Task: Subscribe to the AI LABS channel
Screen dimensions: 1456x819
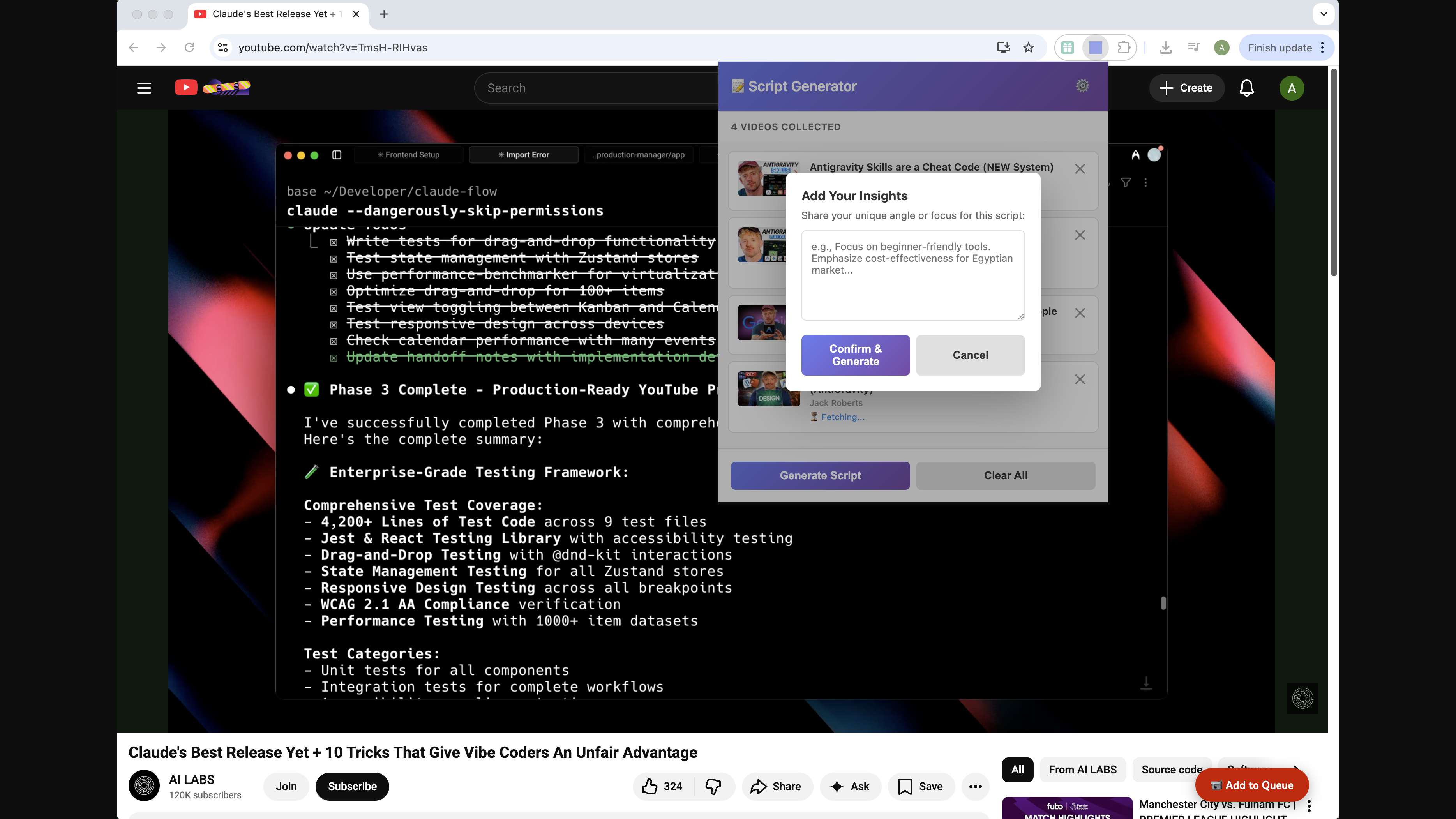Action: (351, 786)
